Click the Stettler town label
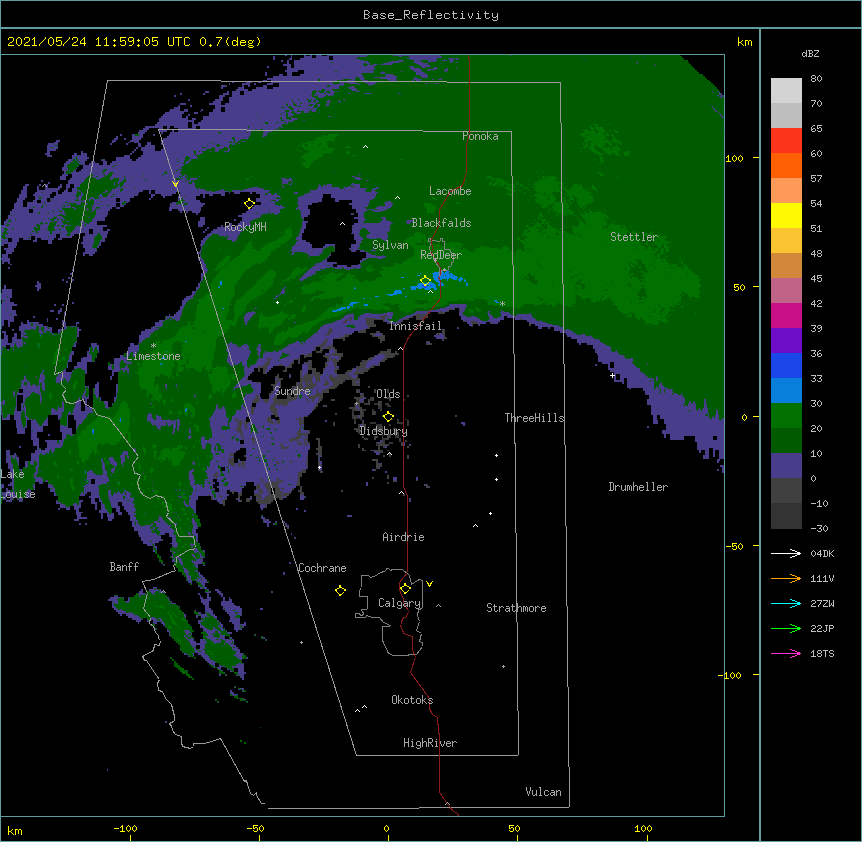Viewport: 862px width, 842px height. [x=634, y=237]
